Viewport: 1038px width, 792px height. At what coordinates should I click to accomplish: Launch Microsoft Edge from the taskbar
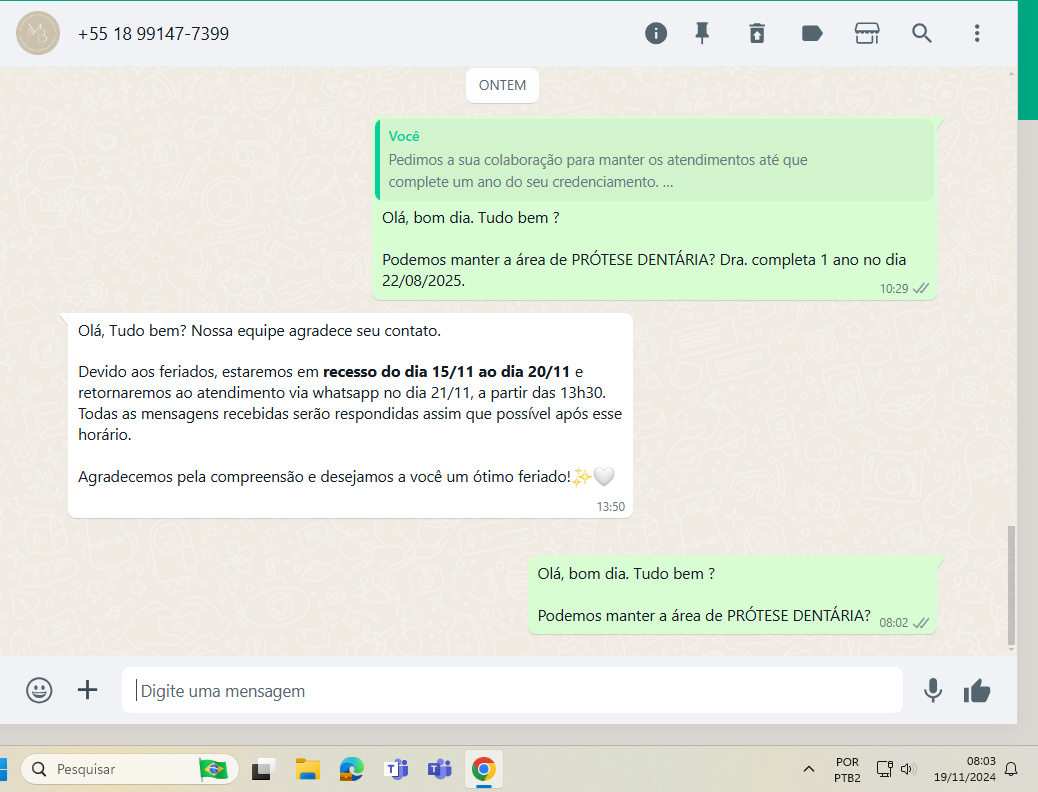tap(352, 769)
